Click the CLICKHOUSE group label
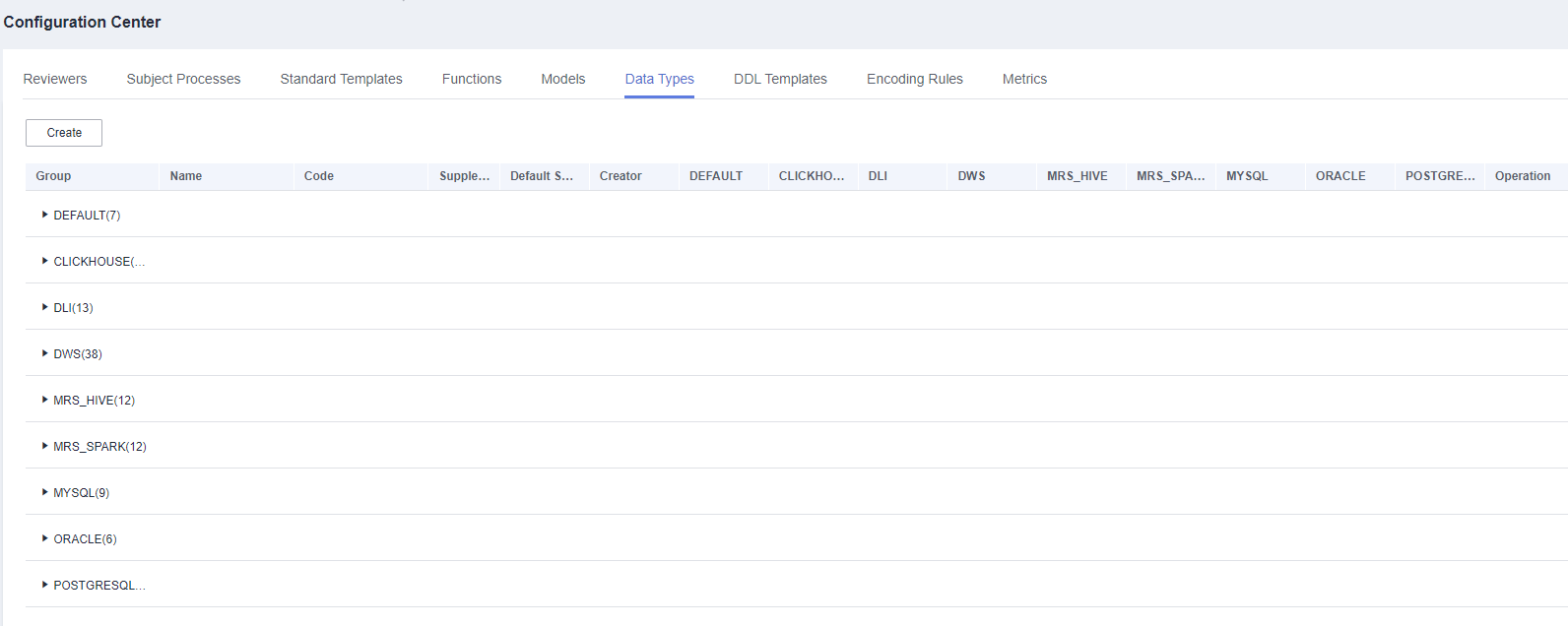1568x626 pixels. coord(99,262)
